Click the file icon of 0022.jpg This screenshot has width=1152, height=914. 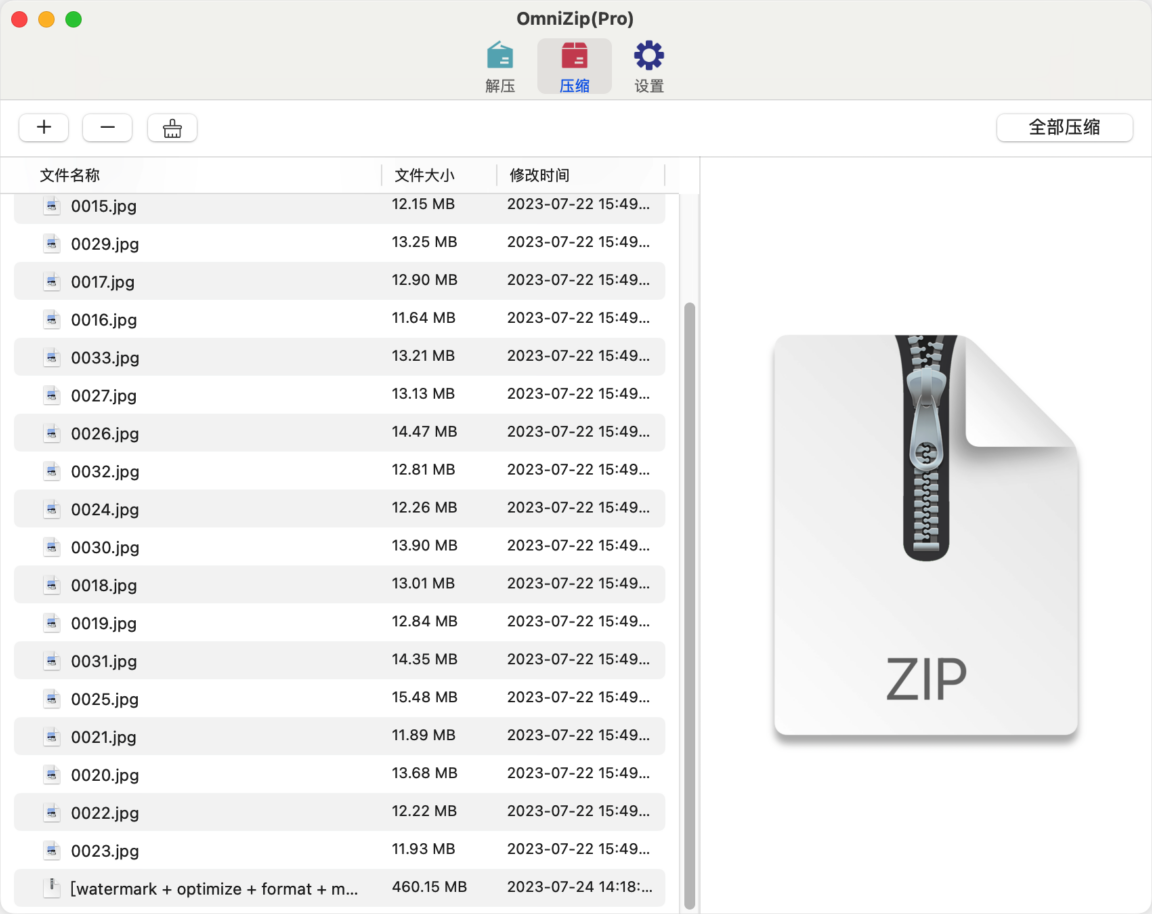coord(51,813)
